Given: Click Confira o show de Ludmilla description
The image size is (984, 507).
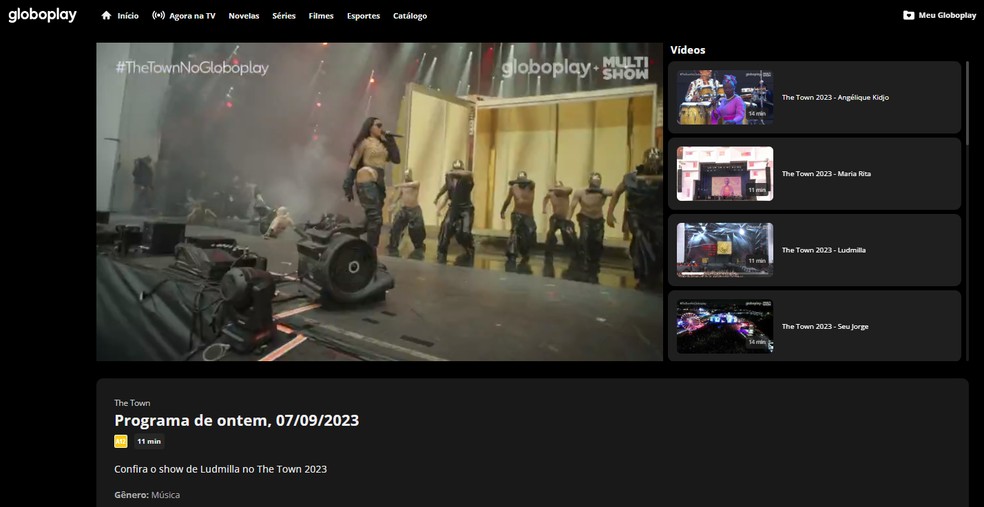Looking at the screenshot, I should [x=220, y=469].
